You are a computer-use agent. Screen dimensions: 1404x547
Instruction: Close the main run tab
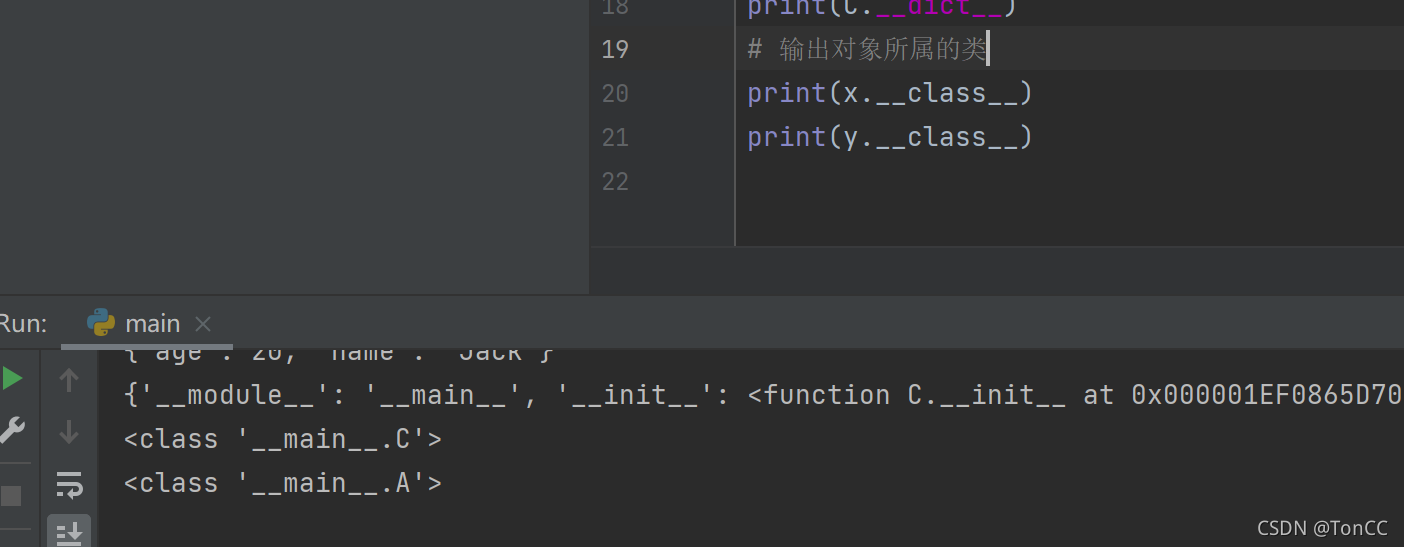[x=203, y=324]
